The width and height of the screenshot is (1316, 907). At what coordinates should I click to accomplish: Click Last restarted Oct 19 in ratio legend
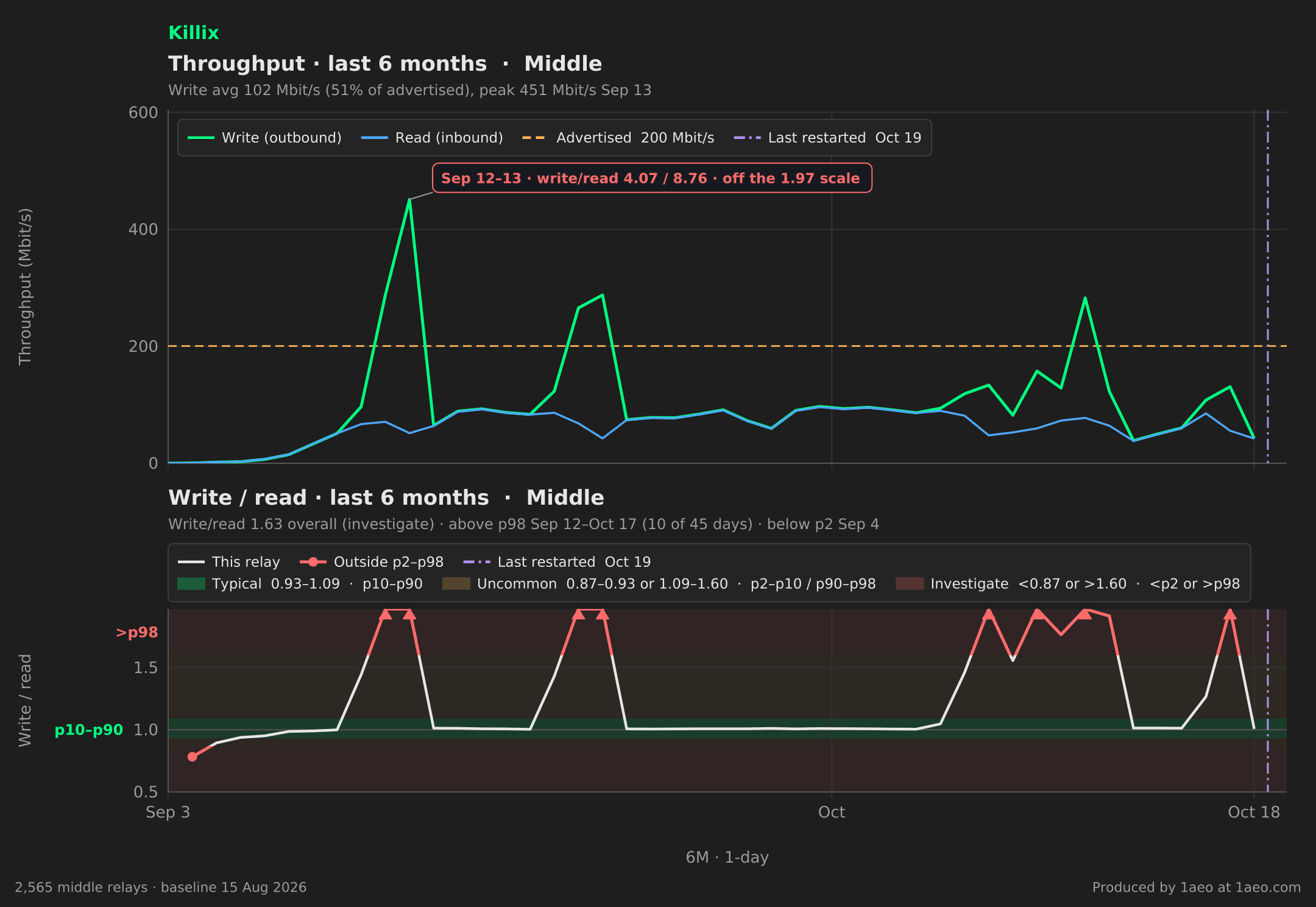pos(557,562)
